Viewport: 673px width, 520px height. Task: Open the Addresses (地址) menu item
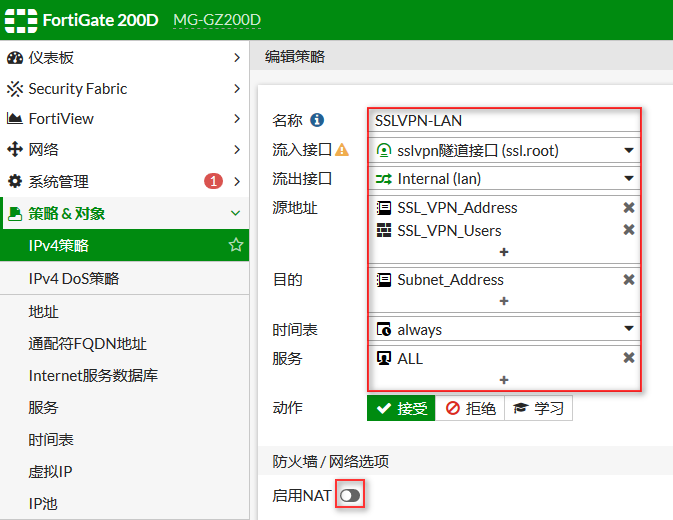pos(124,312)
